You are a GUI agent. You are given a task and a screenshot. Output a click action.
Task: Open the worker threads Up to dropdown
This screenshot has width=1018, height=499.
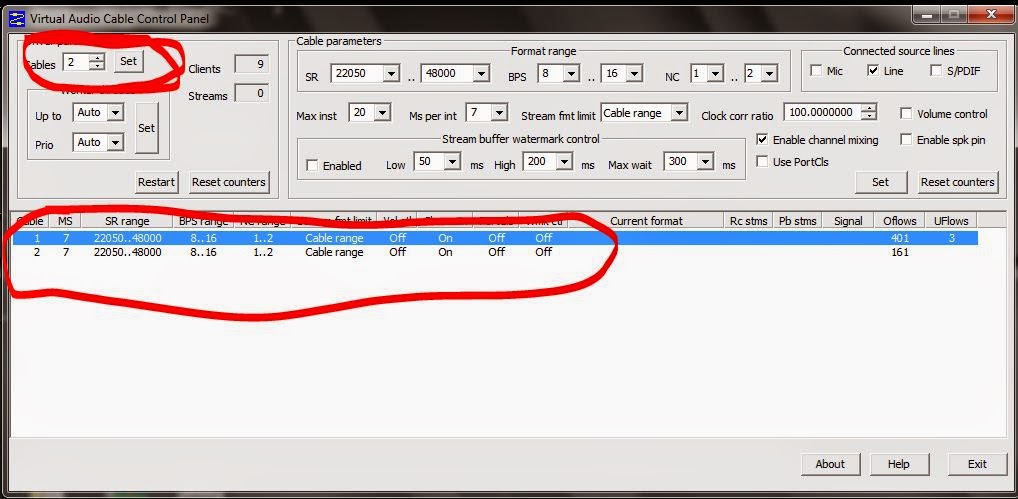tap(115, 113)
